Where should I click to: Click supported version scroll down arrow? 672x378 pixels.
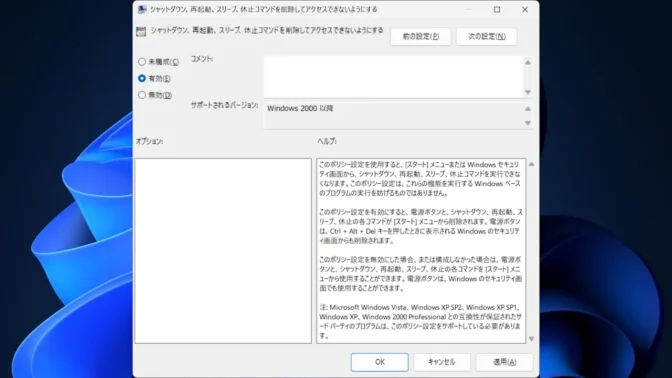click(x=528, y=123)
